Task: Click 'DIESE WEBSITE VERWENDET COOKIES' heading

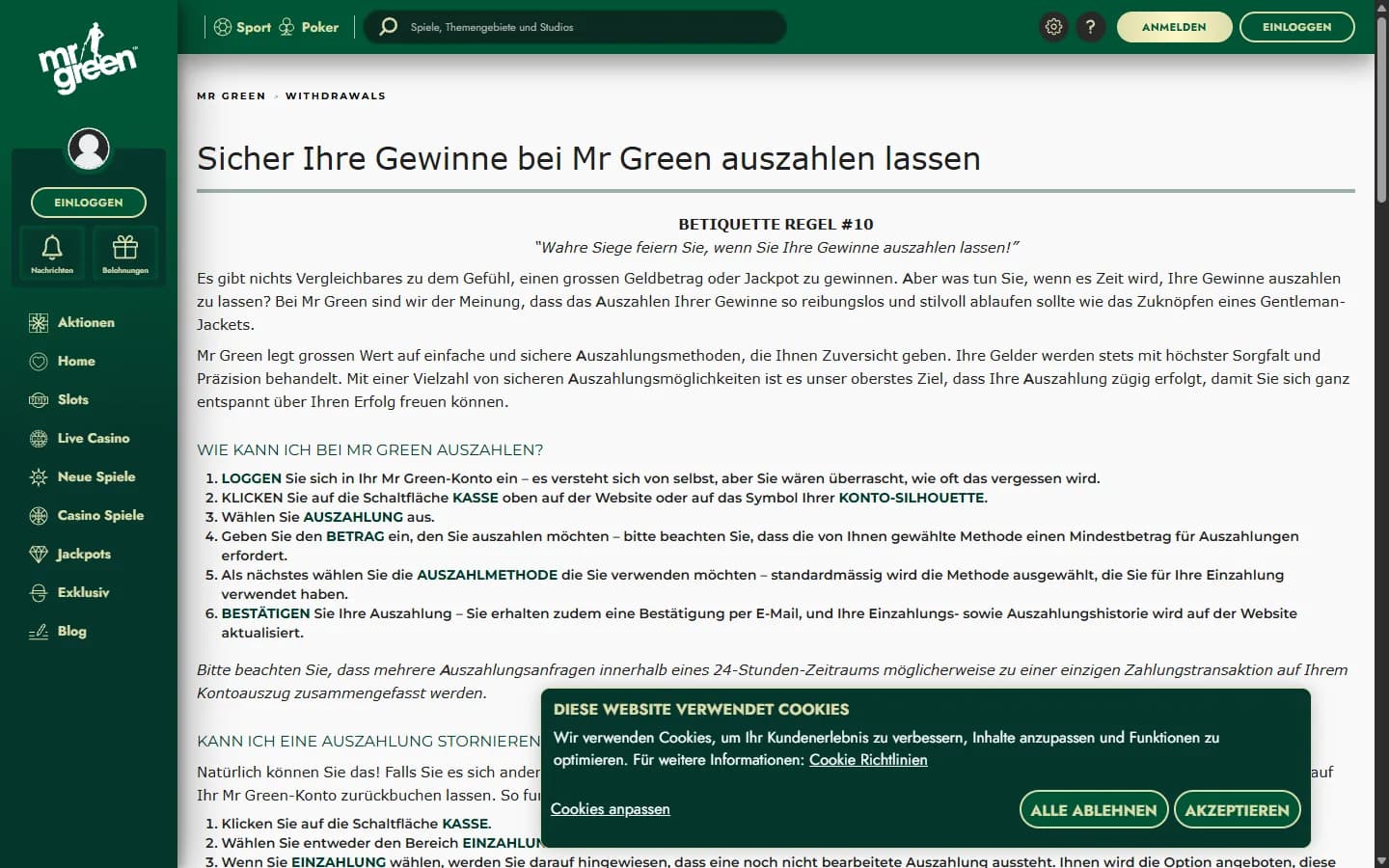Action: click(701, 709)
